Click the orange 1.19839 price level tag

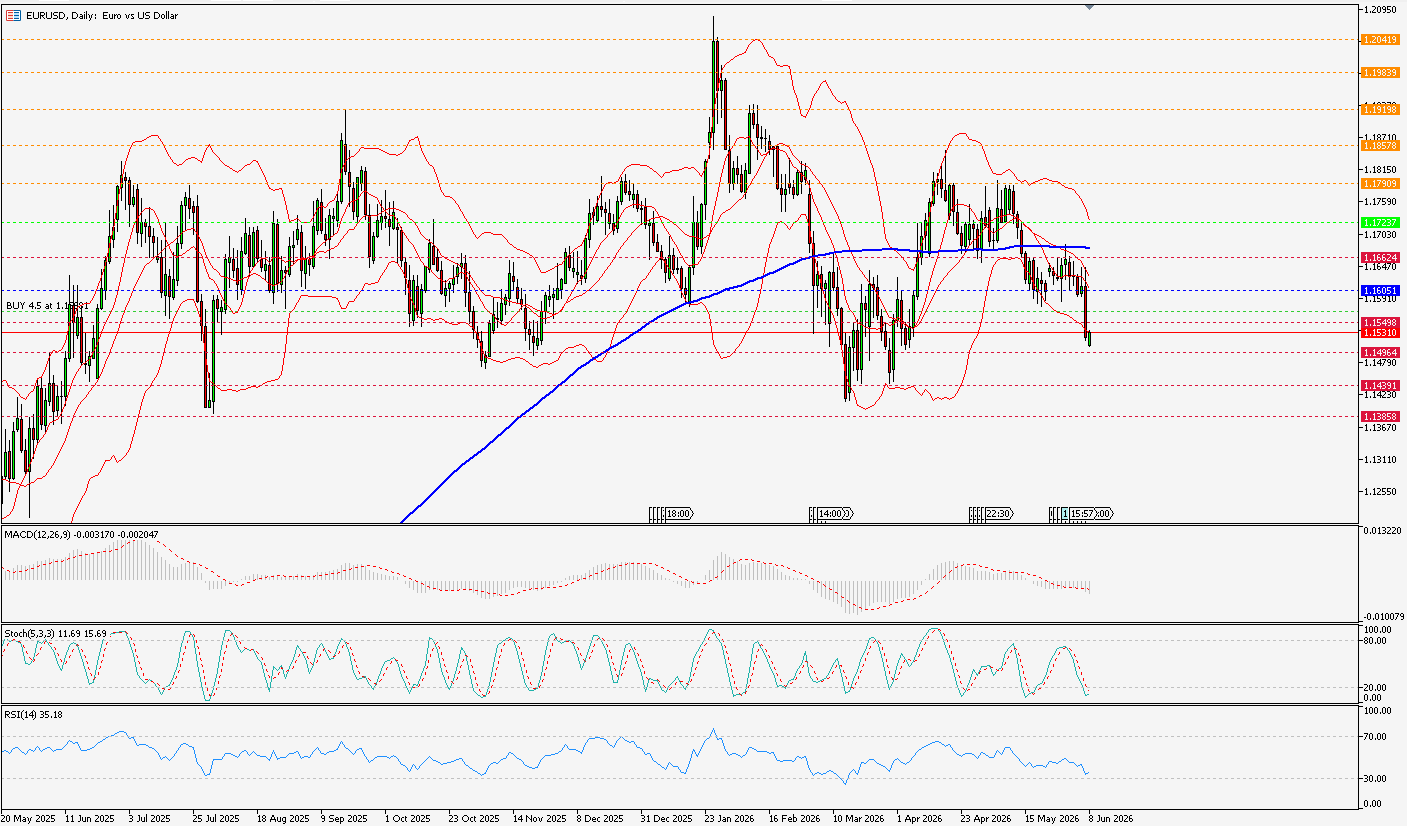click(1379, 73)
